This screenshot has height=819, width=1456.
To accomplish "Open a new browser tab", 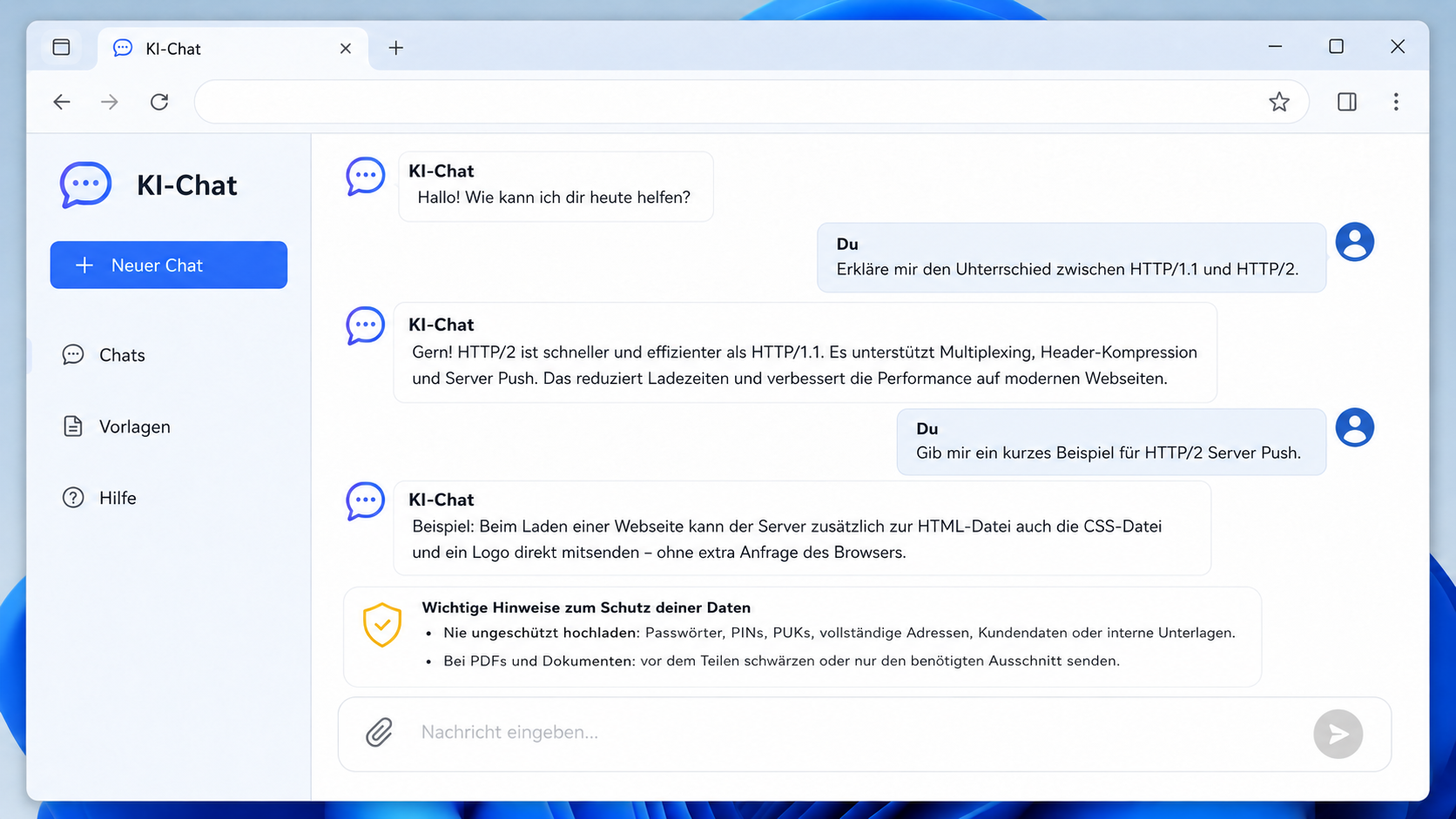I will (x=396, y=48).
